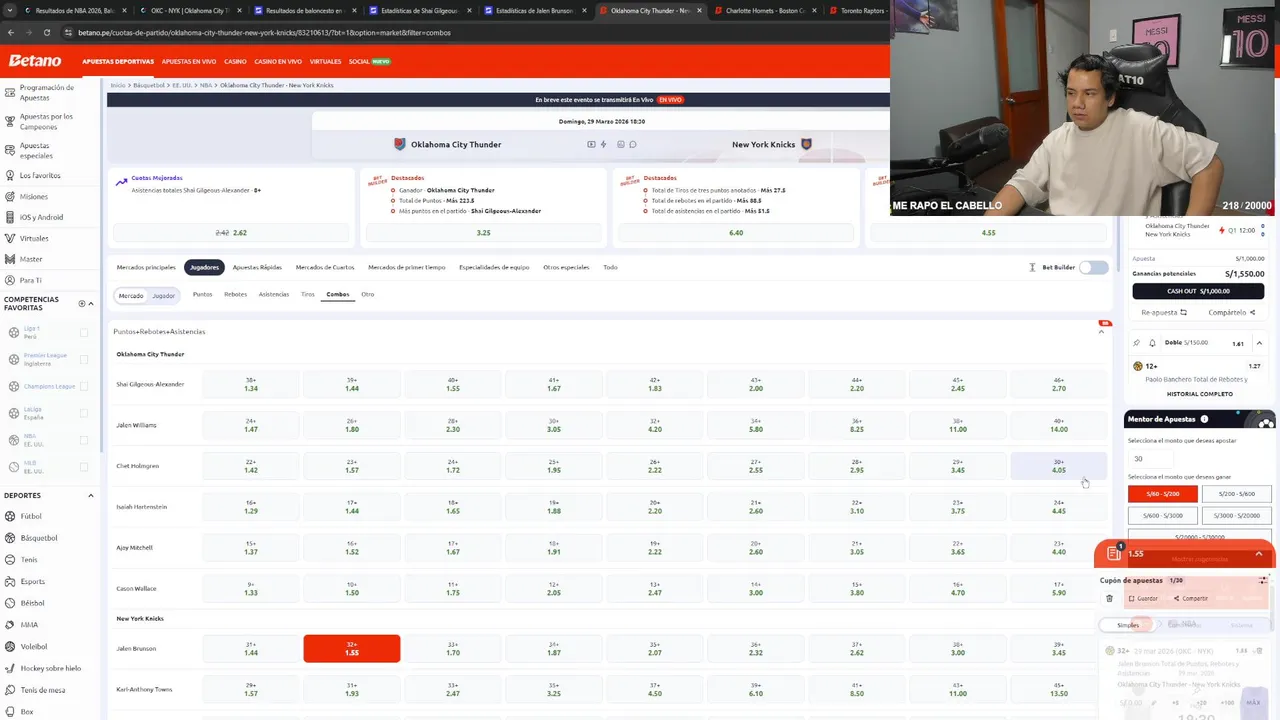Screen dimensions: 1280x720
Task: Check the NBA EE. UU. checkbox
Action: [83, 440]
